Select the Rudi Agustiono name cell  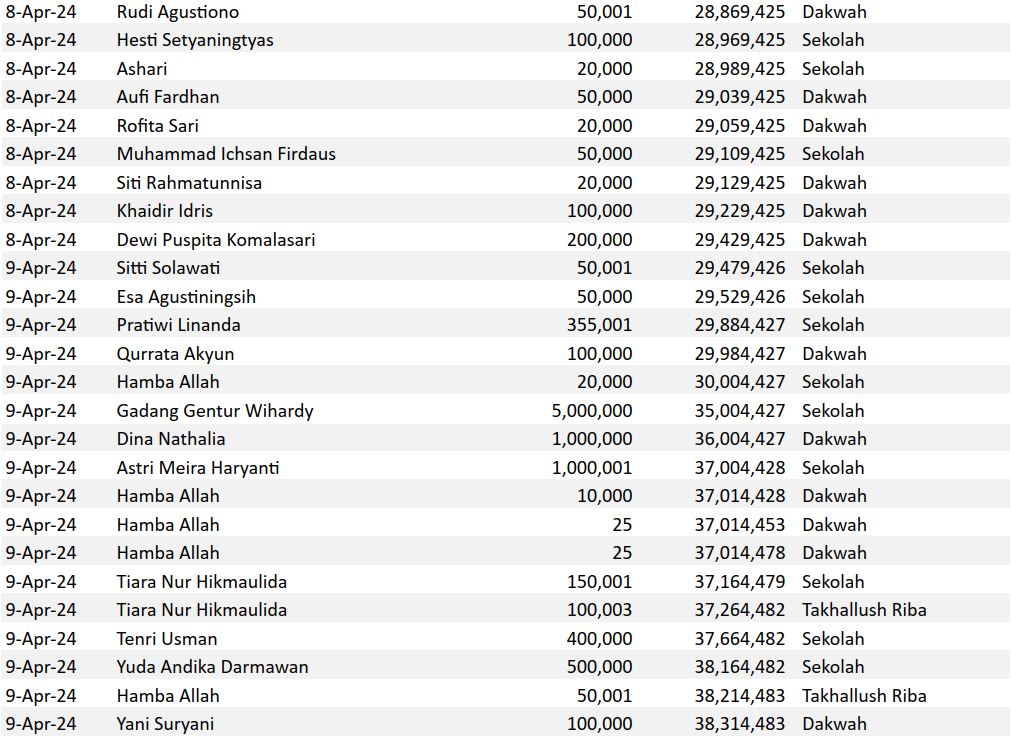(177, 12)
